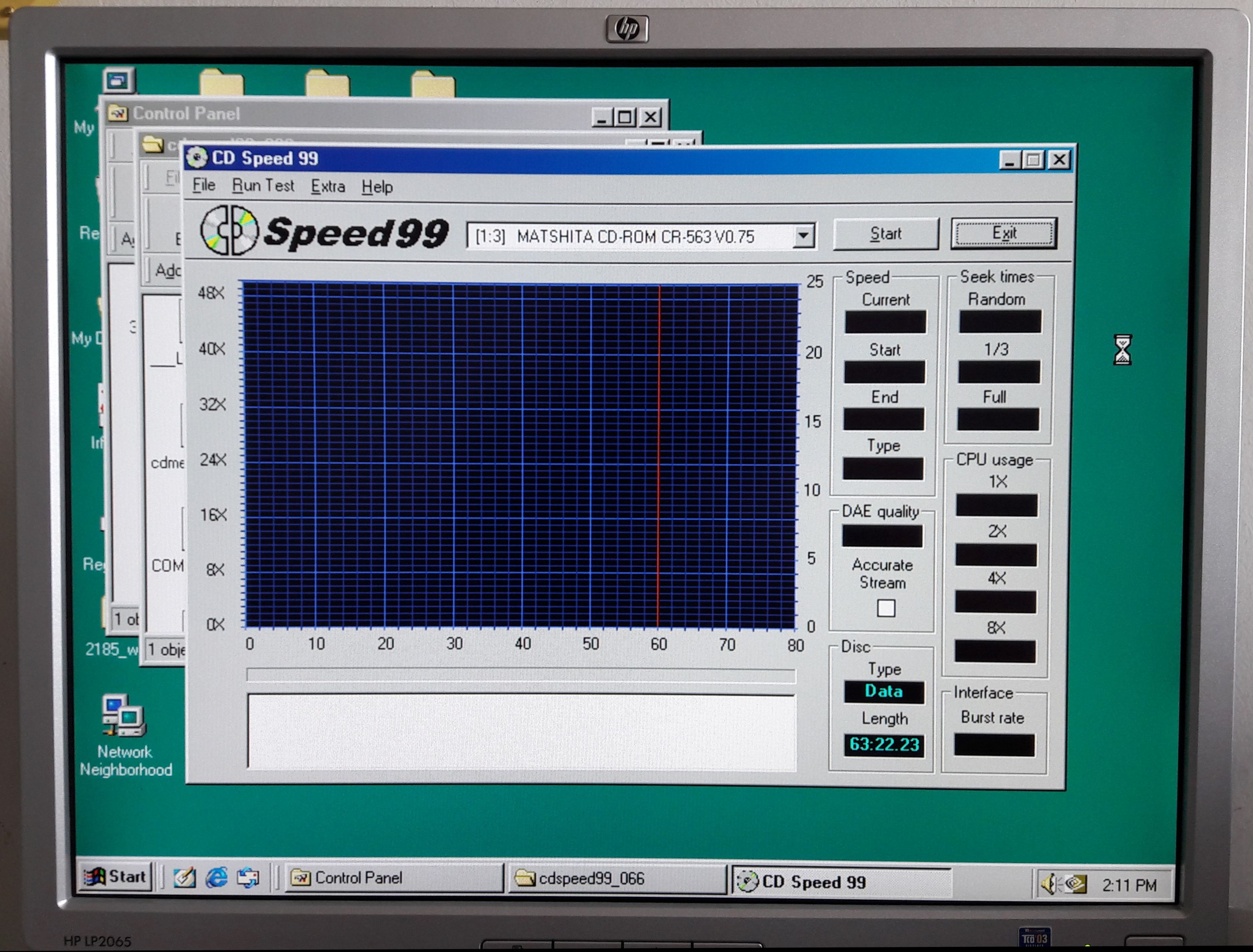
Task: Open the Network Neighborhood desktop icon
Action: (x=125, y=735)
